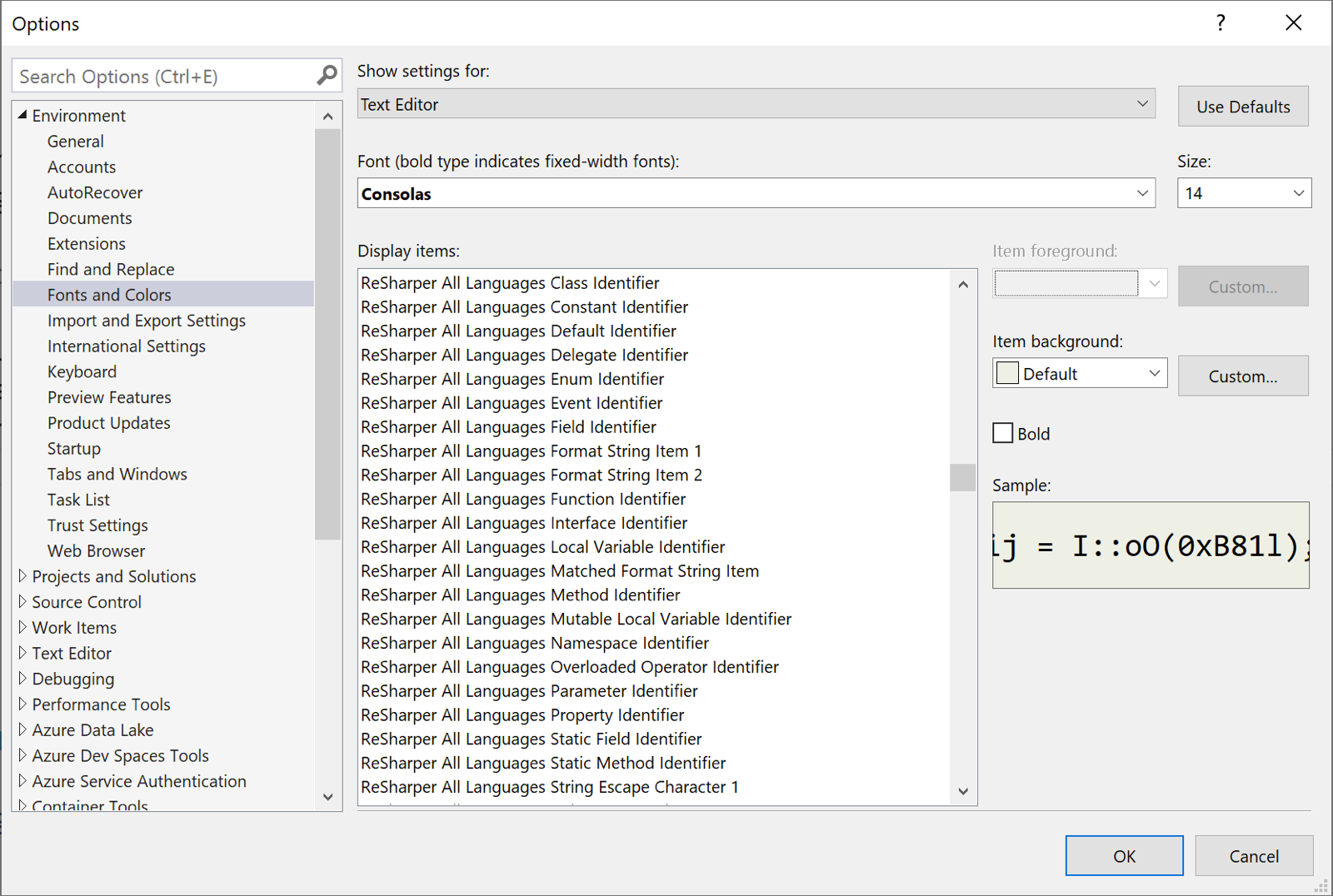Expand the Performance Tools node
Viewport: 1333px width, 896px height.
22,704
